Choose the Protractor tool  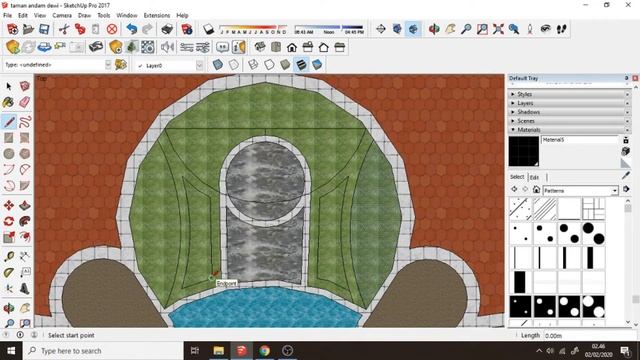[9, 273]
